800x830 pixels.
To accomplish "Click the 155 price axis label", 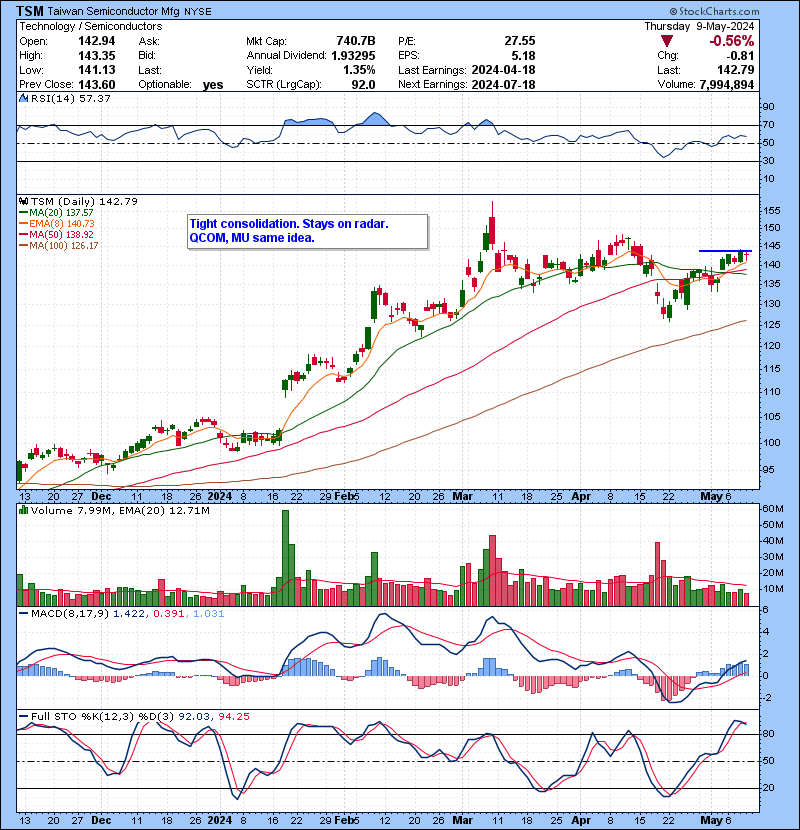I will point(772,211).
